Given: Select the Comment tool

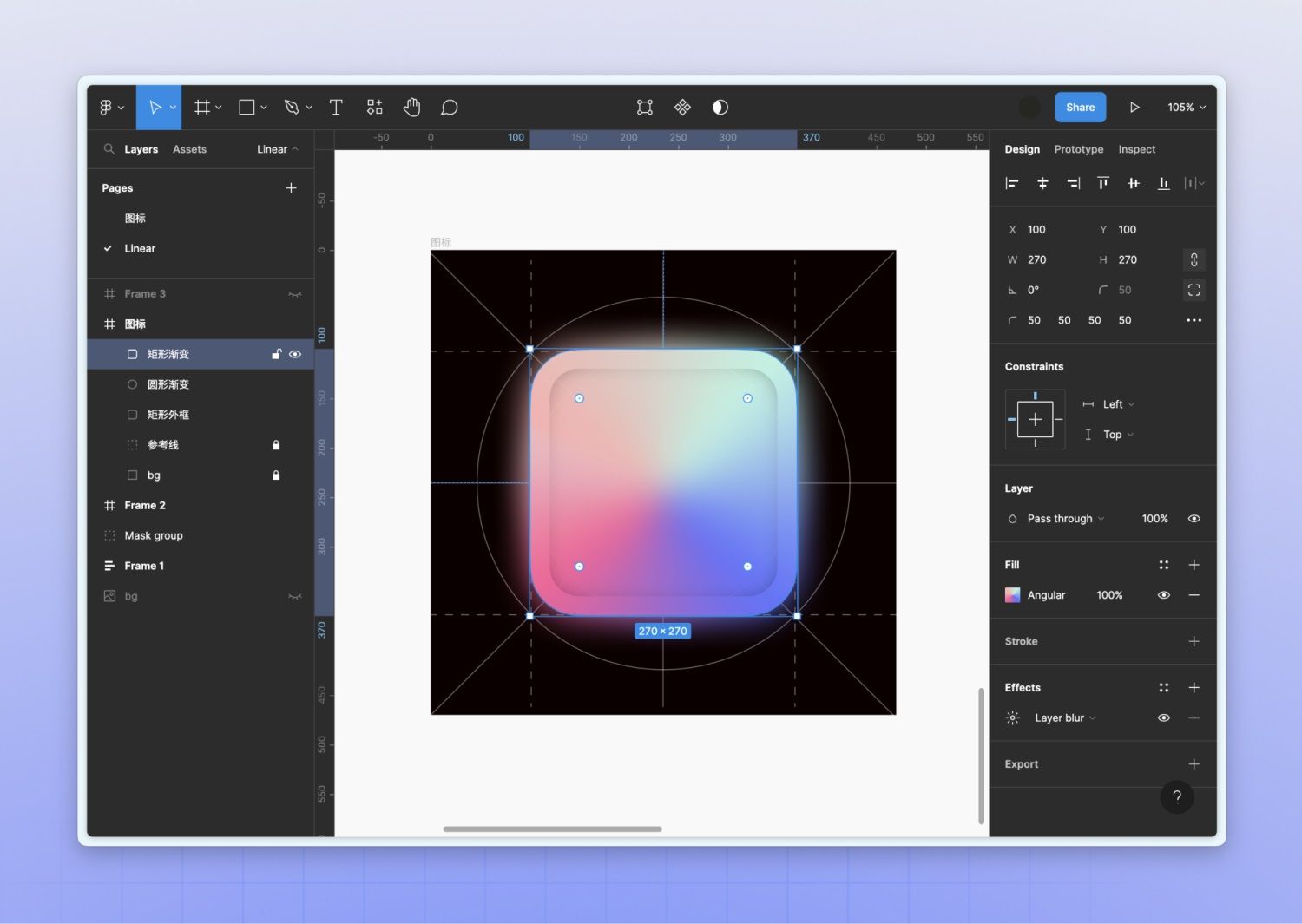Looking at the screenshot, I should click(449, 108).
